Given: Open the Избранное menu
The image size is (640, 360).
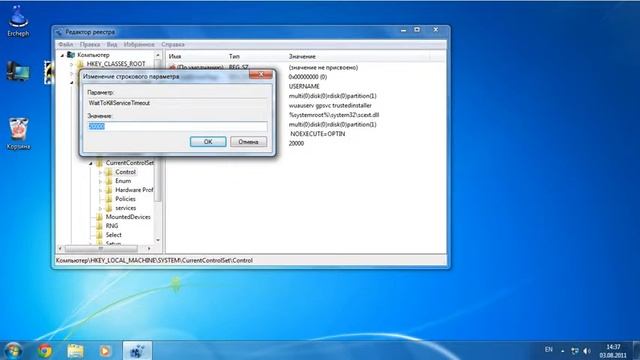Looking at the screenshot, I should [x=139, y=44].
